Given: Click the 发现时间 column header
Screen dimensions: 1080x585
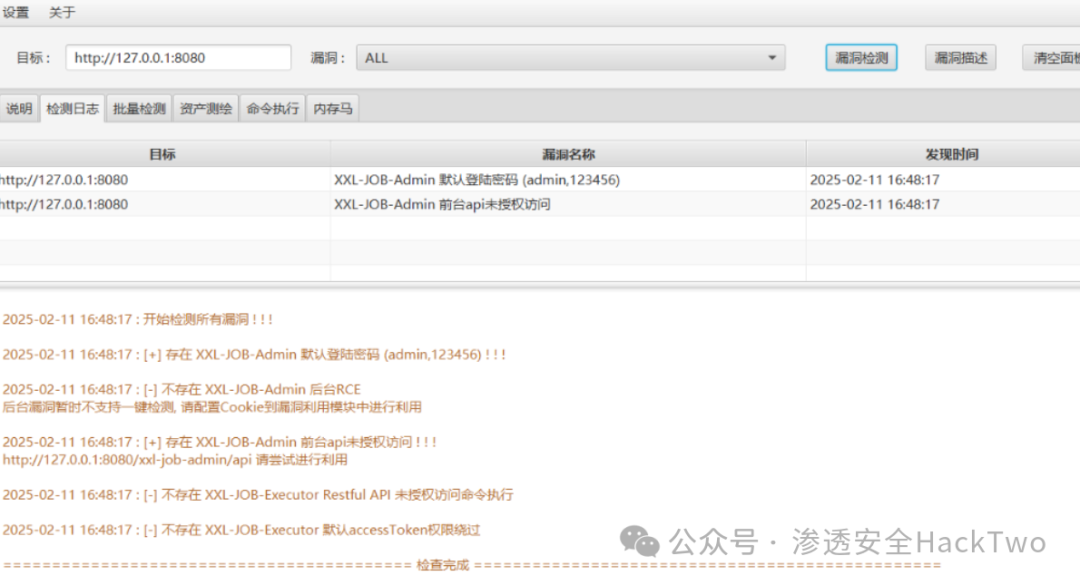Looking at the screenshot, I should [944, 154].
